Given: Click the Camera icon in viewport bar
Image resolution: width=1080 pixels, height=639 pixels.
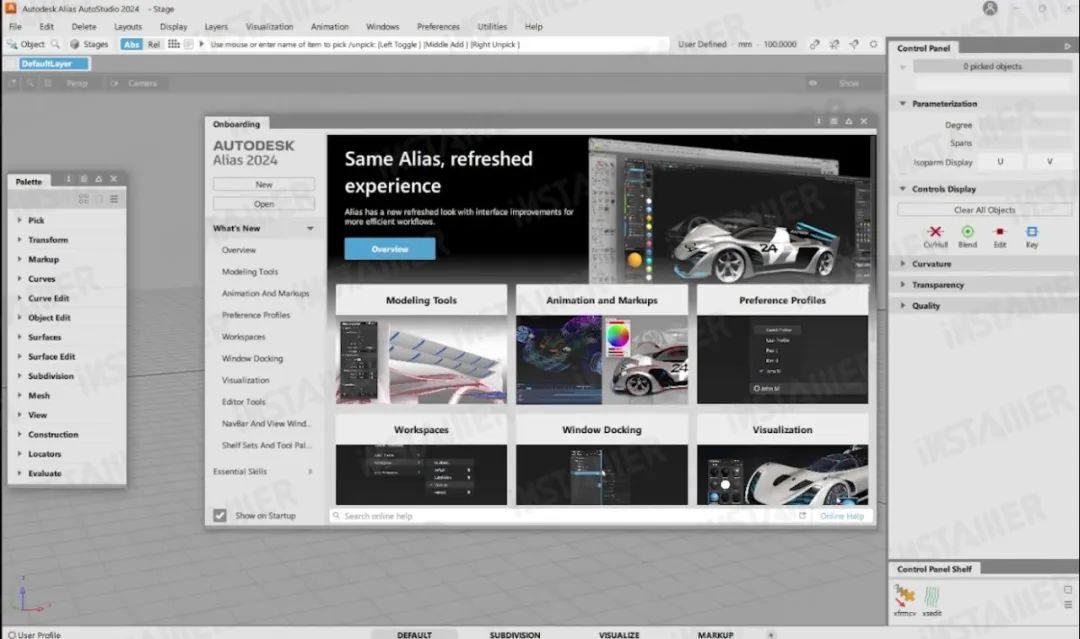Looking at the screenshot, I should pos(114,83).
